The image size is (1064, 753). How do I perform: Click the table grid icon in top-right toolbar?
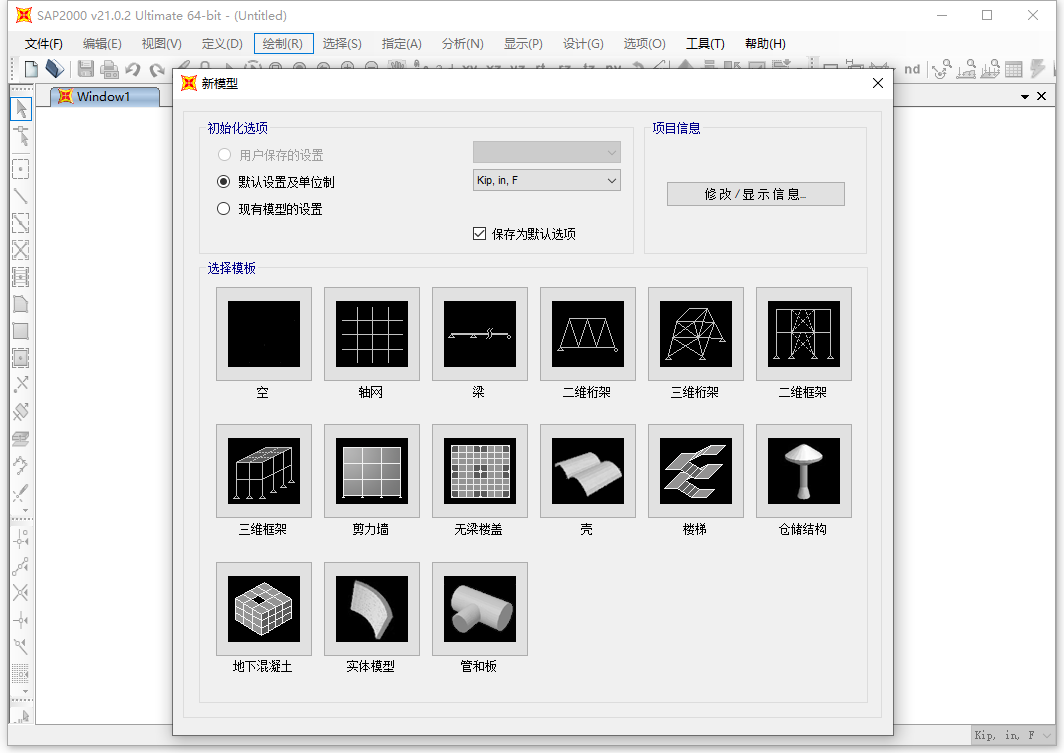coord(1014,69)
